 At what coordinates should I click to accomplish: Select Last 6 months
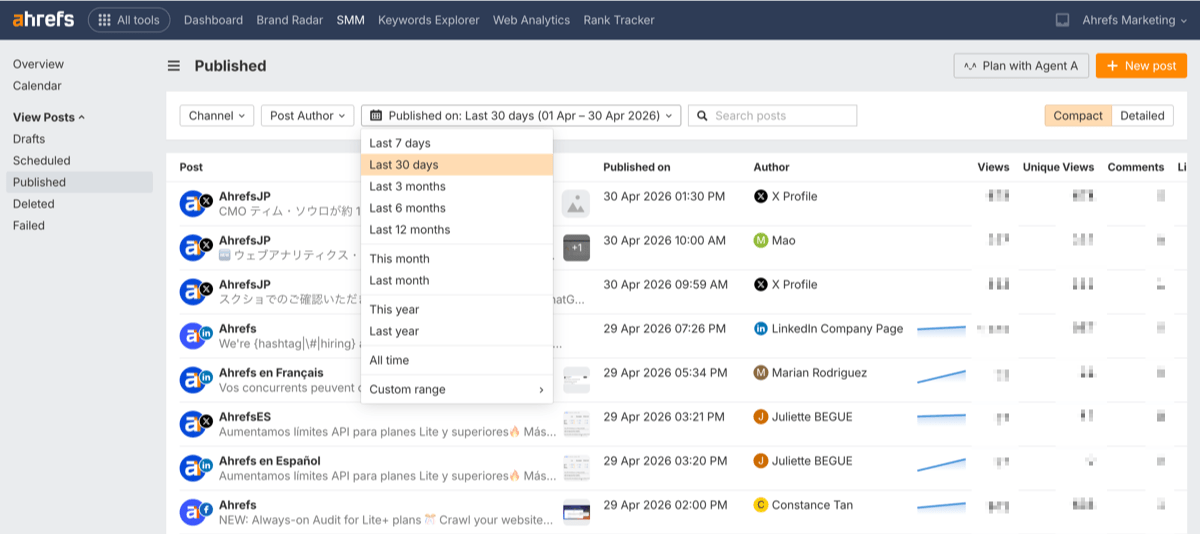457,208
